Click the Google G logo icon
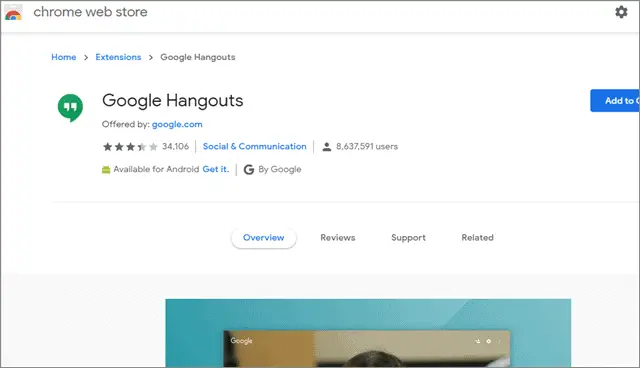Screen dimensions: 640x368 coord(249,169)
